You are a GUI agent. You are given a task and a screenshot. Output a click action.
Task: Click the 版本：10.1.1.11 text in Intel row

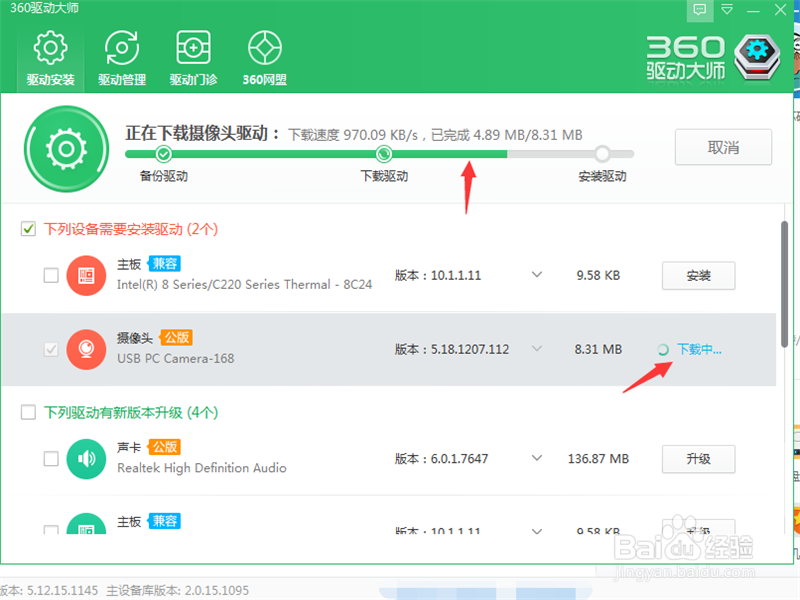tap(438, 276)
